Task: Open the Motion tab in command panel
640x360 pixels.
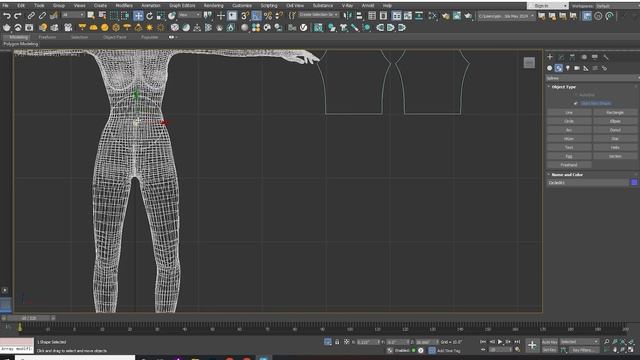Action: [584, 57]
